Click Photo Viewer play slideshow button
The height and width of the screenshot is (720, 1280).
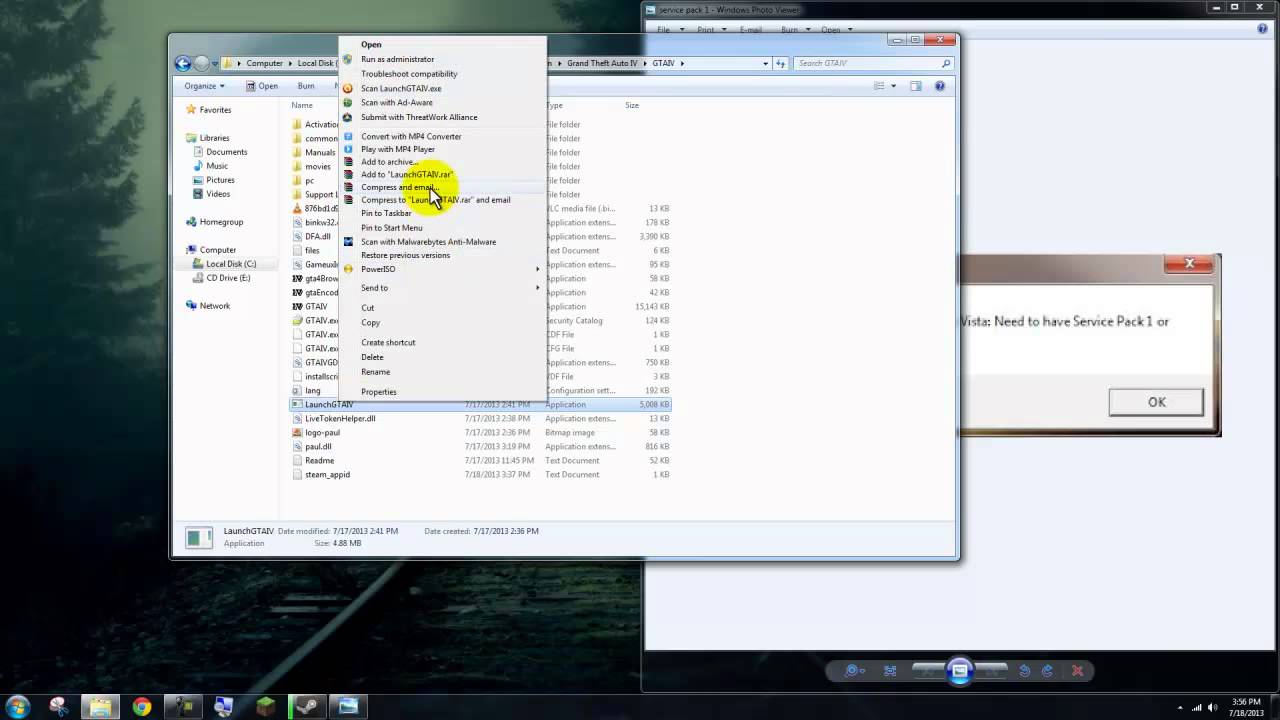pos(959,671)
